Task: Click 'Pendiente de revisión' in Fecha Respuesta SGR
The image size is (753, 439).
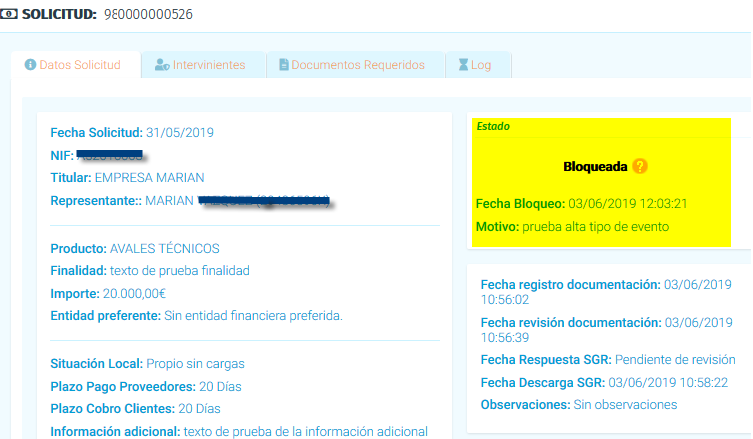Action: (675, 360)
